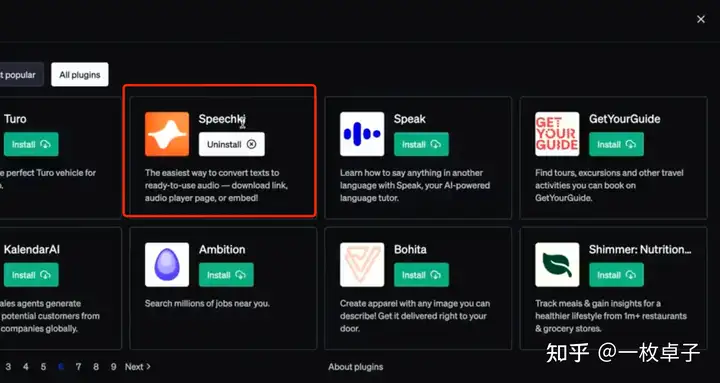Click the Shimmer: Nutrition plugin title
This screenshot has width=720, height=383.
640,249
